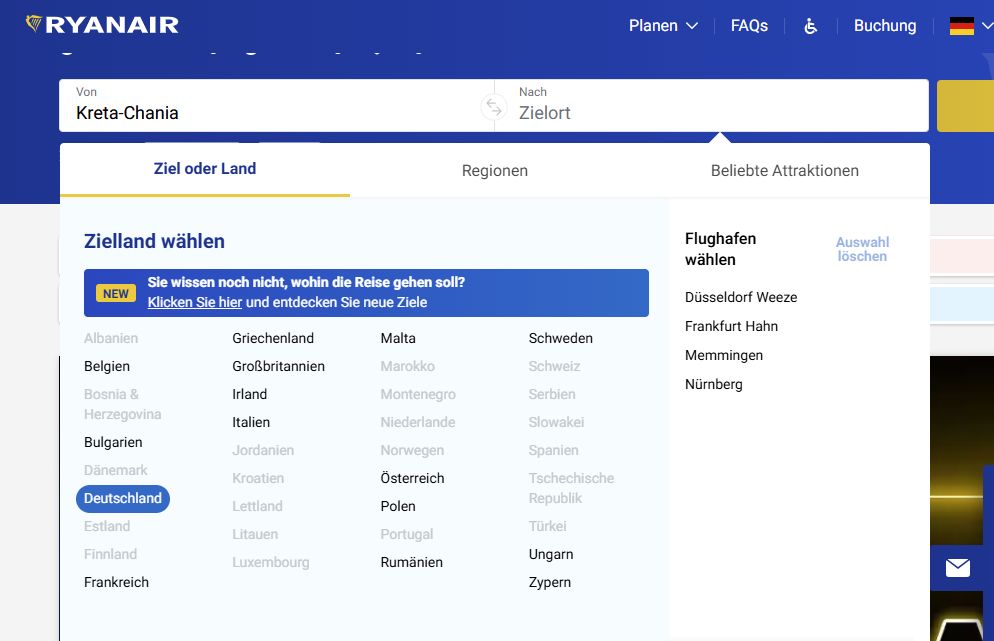
Task: Click the swap origin and destination arrows
Action: 494,106
